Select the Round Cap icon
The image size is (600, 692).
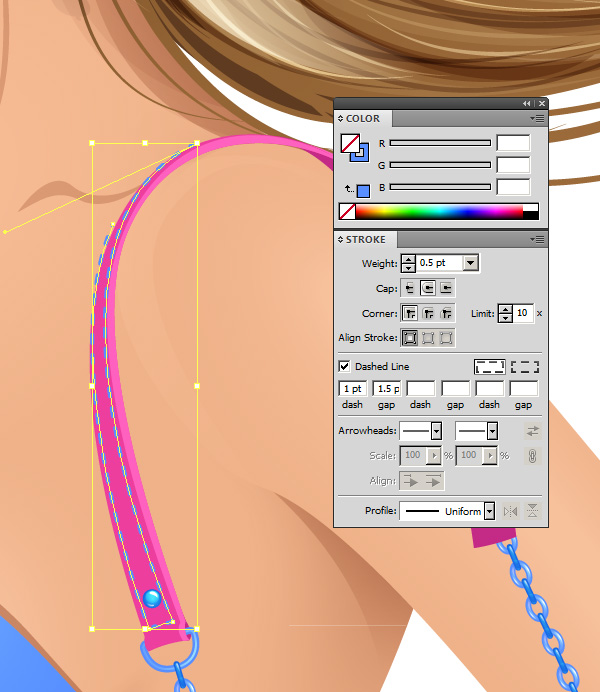coord(427,288)
